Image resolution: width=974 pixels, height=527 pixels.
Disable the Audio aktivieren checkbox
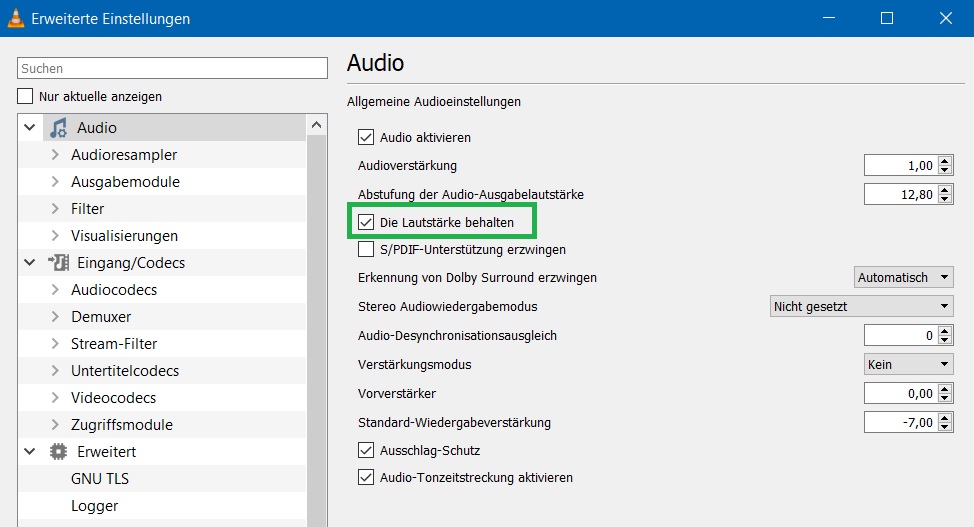[366, 137]
